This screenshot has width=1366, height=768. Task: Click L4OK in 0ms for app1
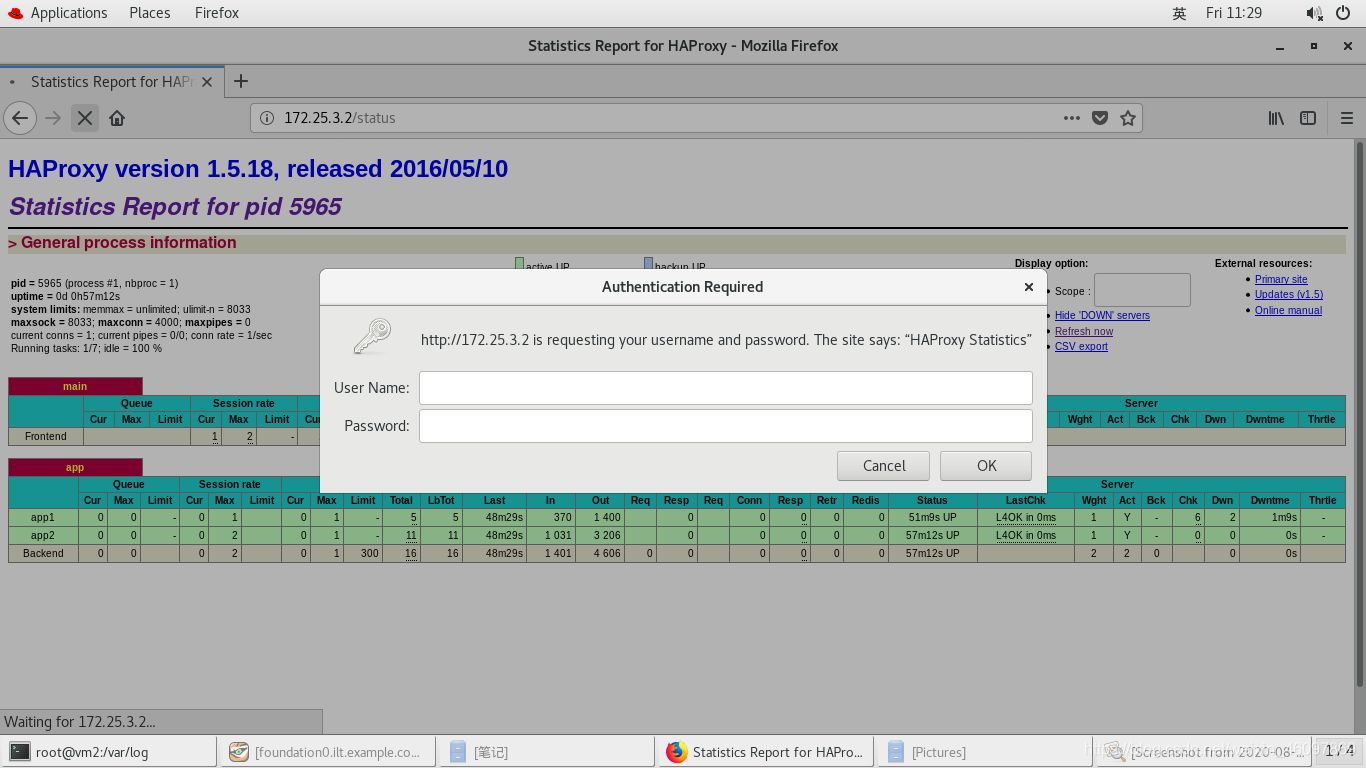(x=1026, y=517)
